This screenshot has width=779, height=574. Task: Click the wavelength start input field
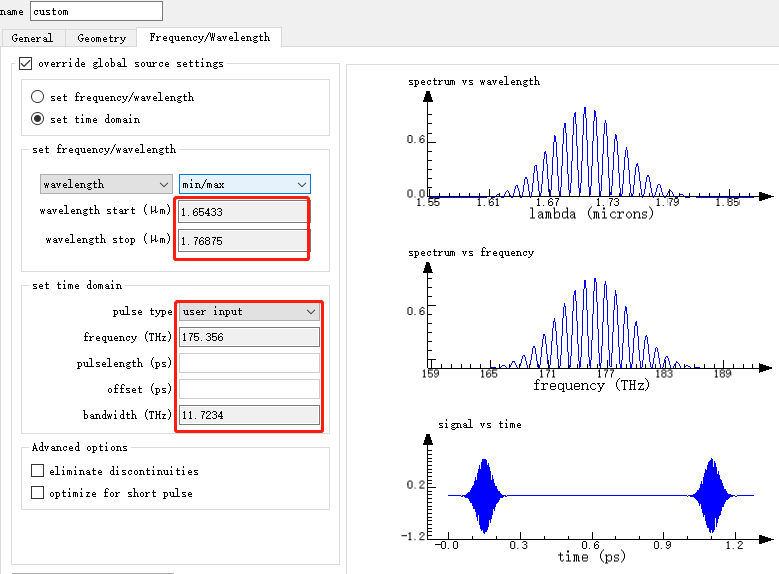(242, 212)
